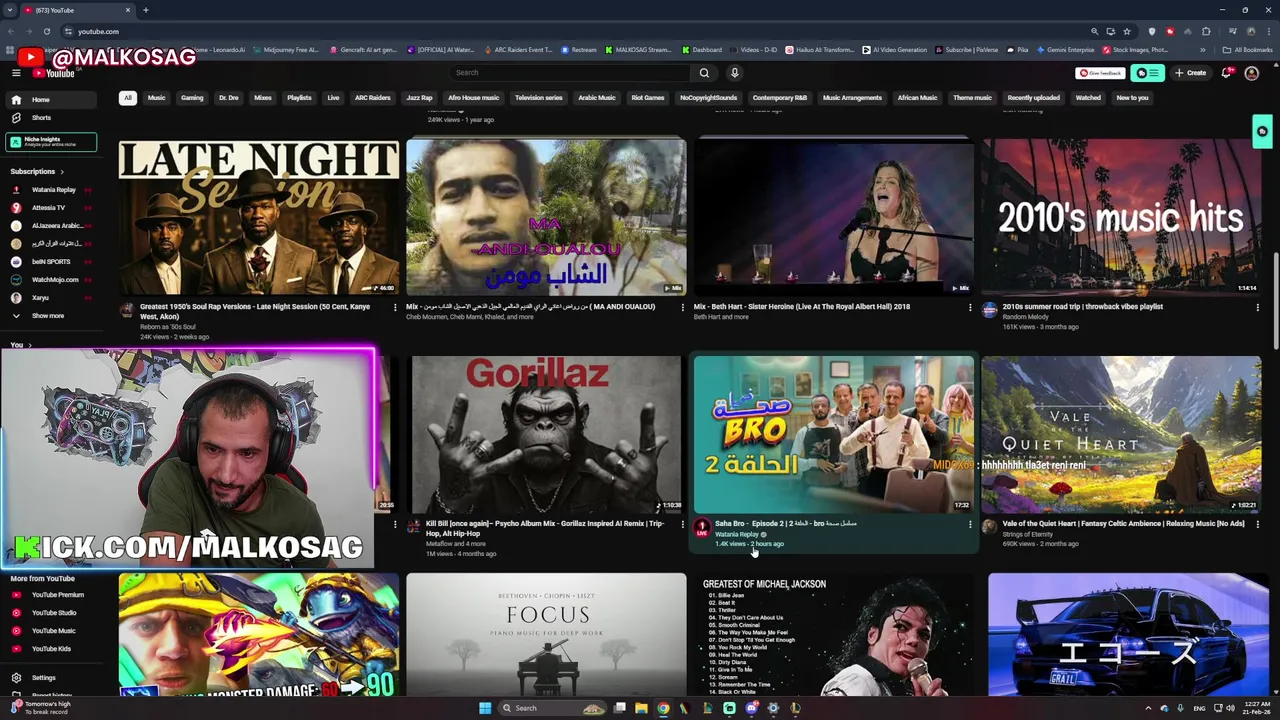Open the Watania Replay subscription

click(x=50, y=190)
